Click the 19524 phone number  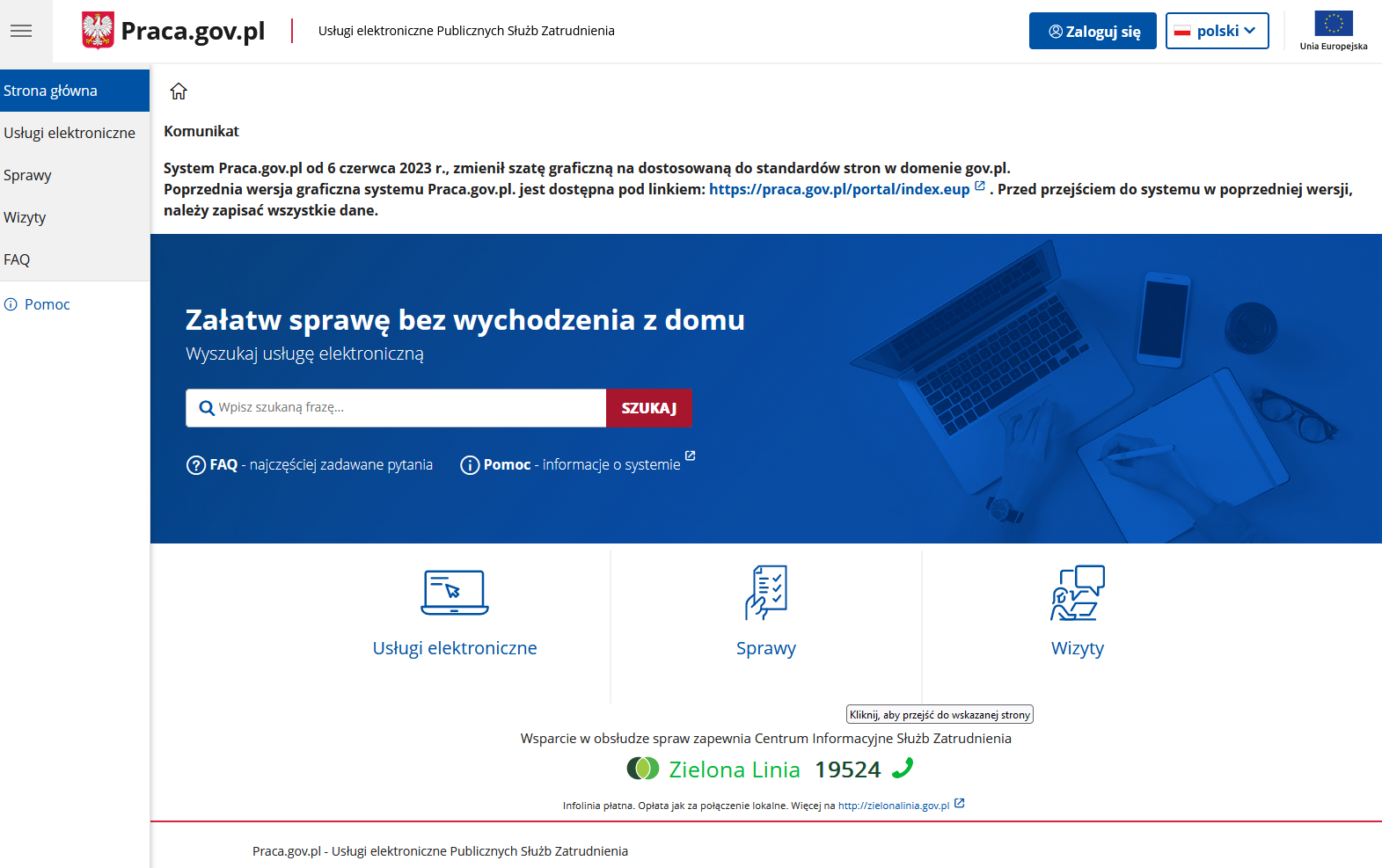848,770
